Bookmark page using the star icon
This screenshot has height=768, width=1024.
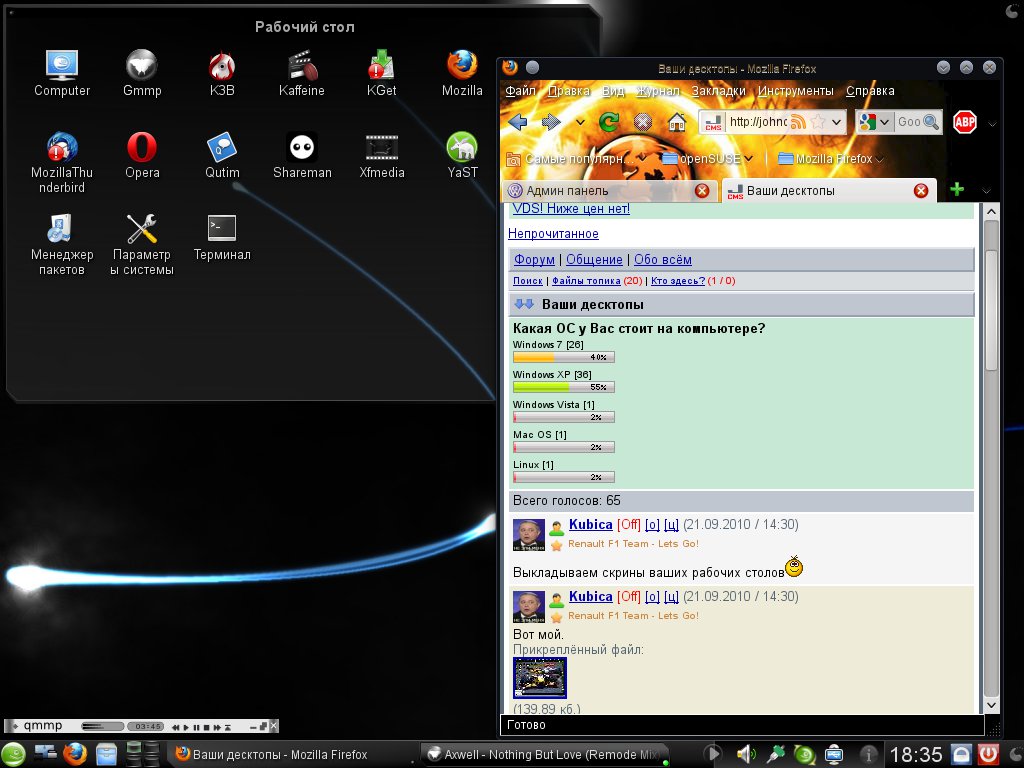(818, 122)
